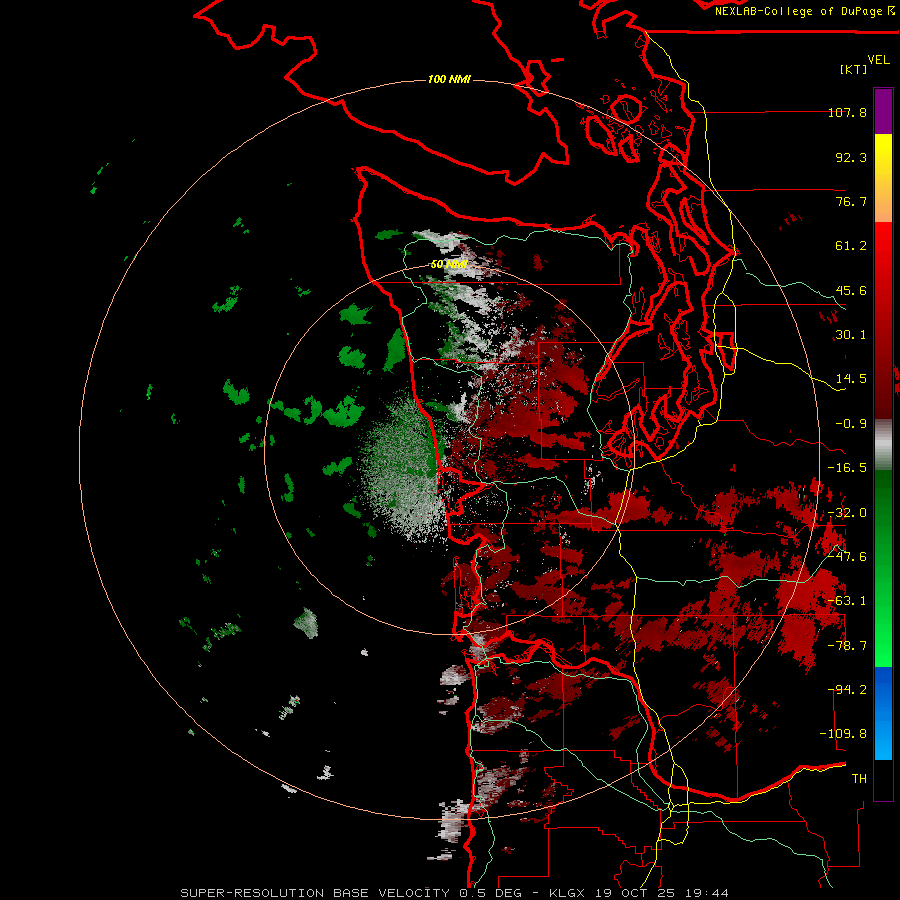Click the 19 OCT 25 19:44 timestamp

point(662,893)
